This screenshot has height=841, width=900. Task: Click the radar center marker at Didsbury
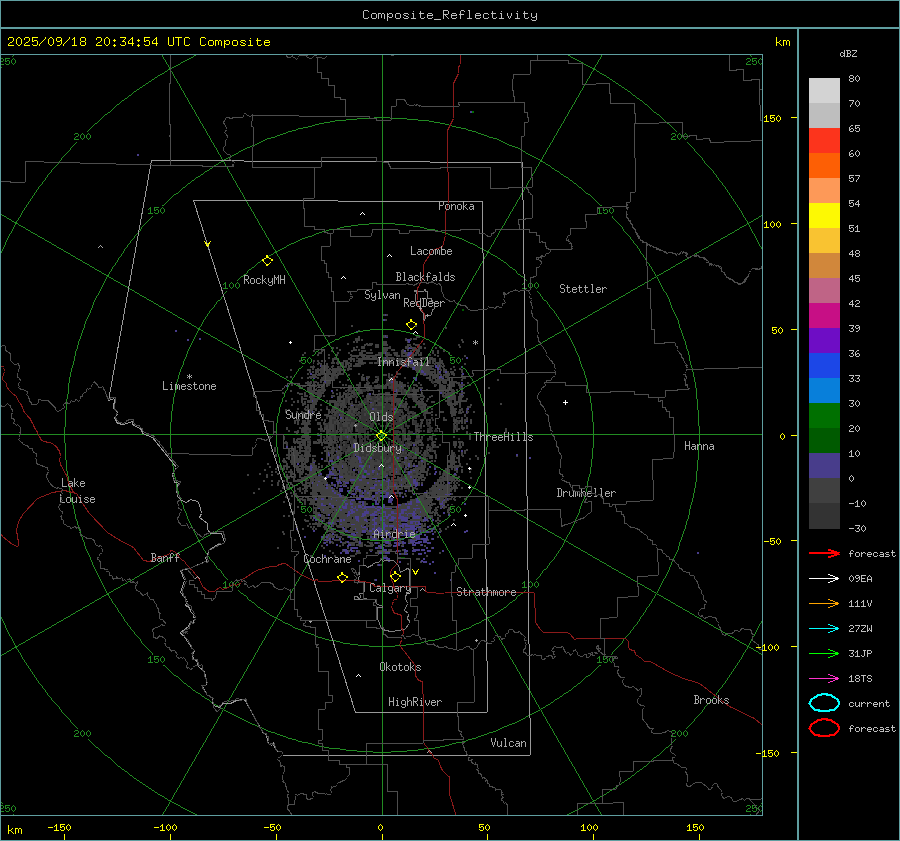tap(381, 435)
